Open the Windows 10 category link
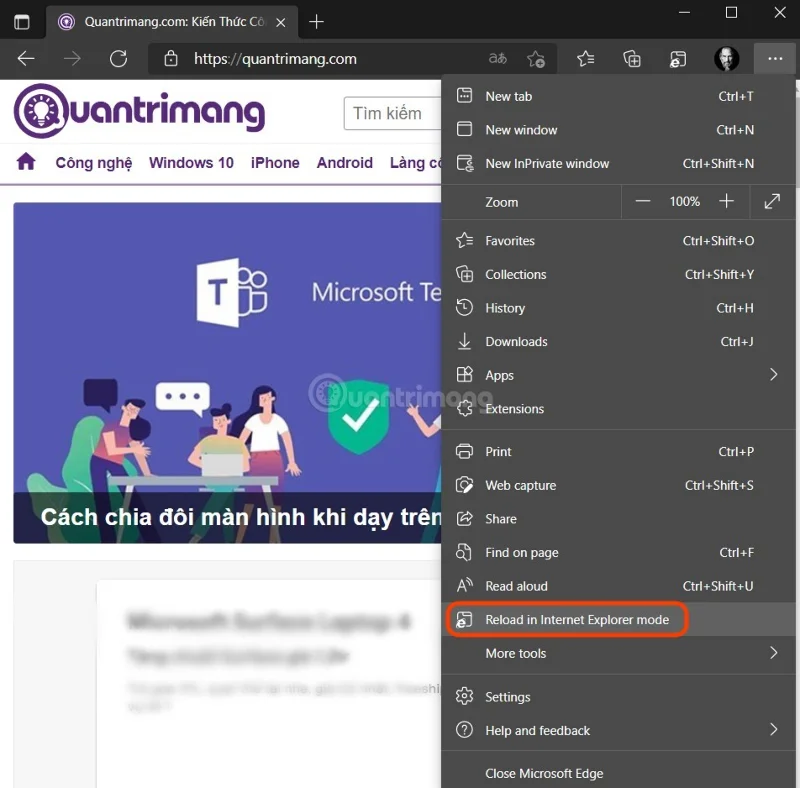Image resolution: width=800 pixels, height=788 pixels. click(x=191, y=162)
